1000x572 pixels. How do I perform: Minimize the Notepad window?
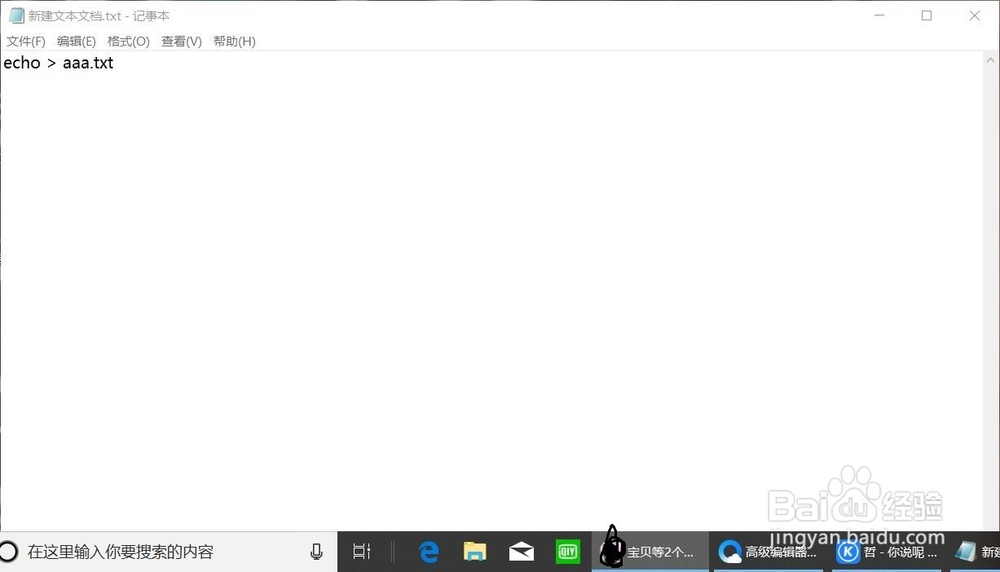pyautogui.click(x=879, y=15)
